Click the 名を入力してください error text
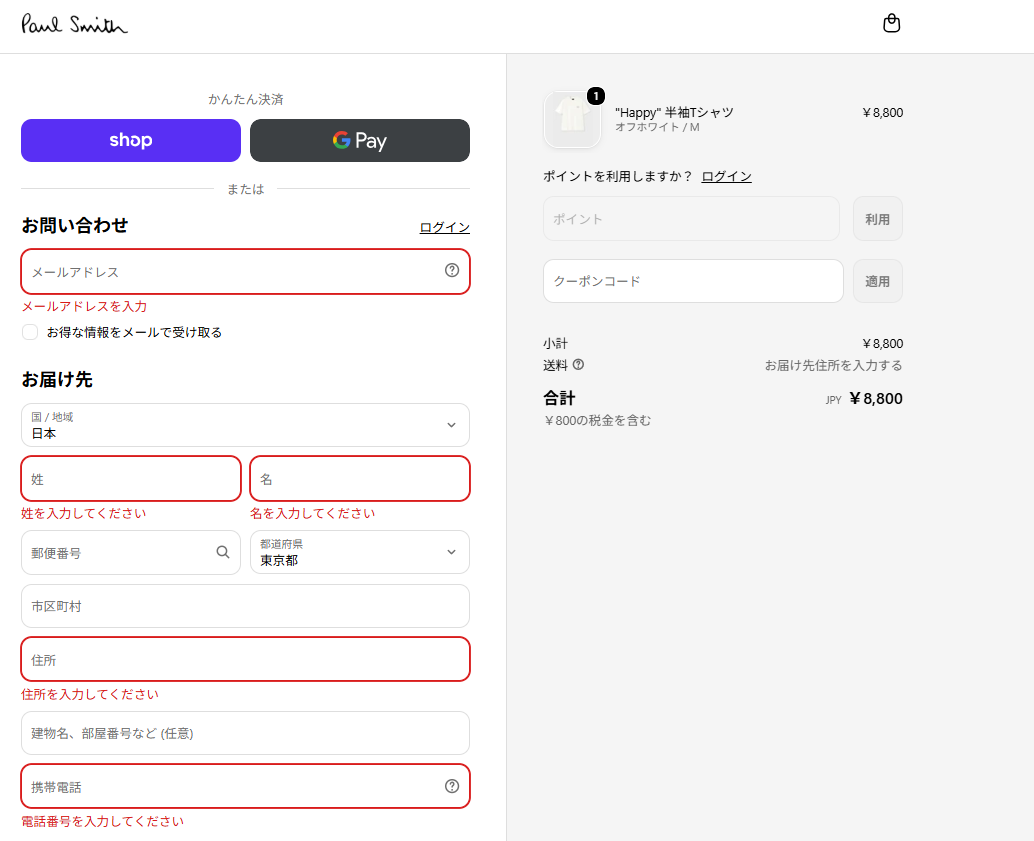The width and height of the screenshot is (1034, 841). pyautogui.click(x=313, y=513)
